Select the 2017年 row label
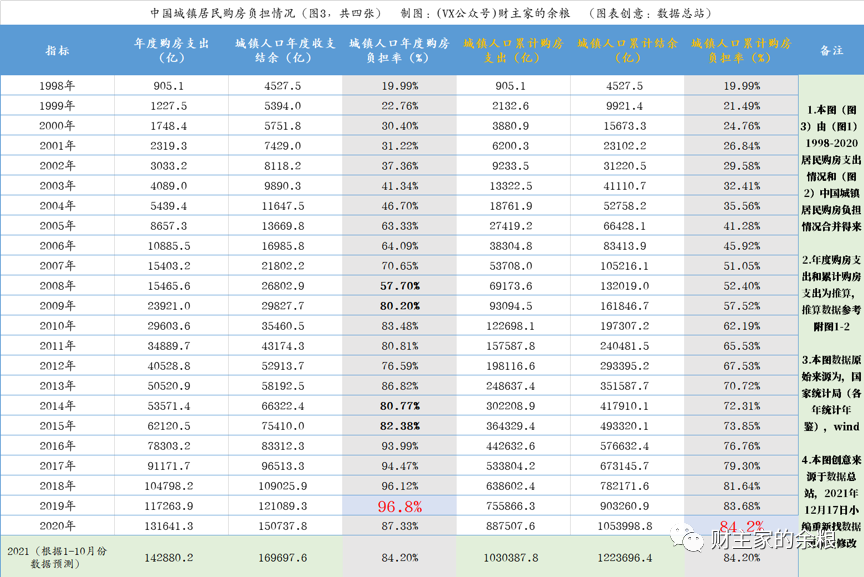This screenshot has width=864, height=577. pyautogui.click(x=57, y=466)
